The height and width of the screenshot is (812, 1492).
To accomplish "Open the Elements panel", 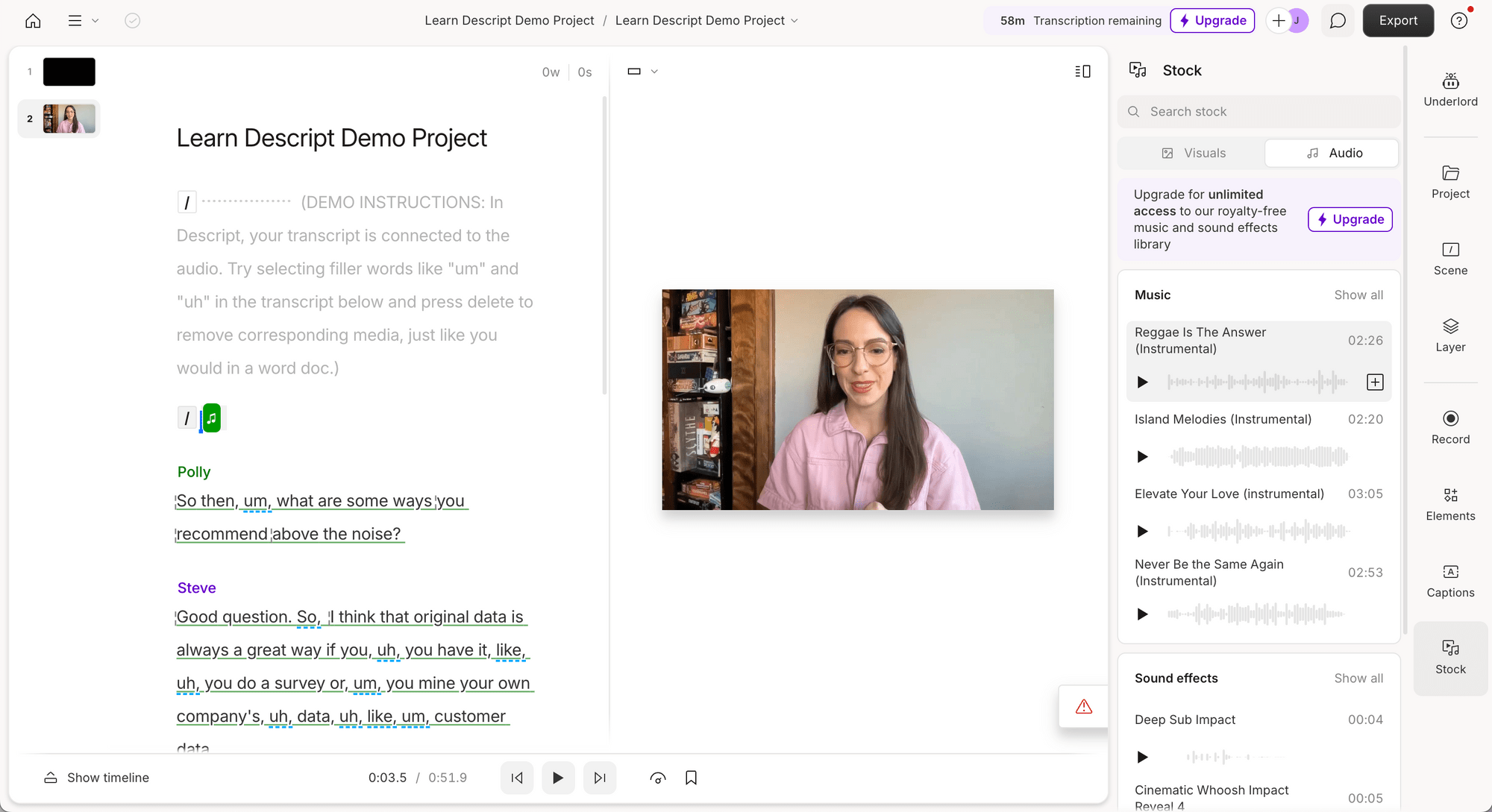I will [1450, 505].
